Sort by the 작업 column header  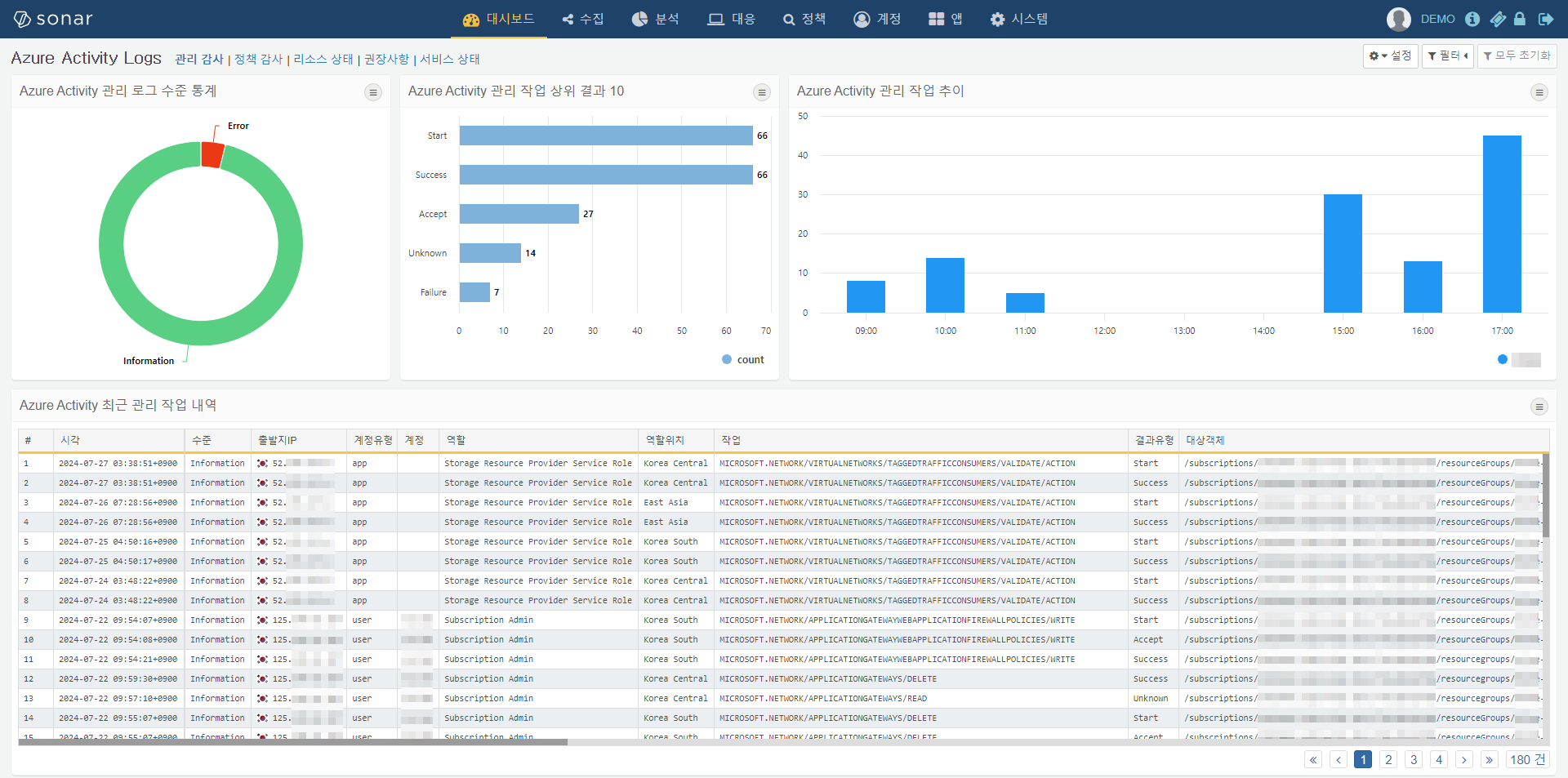pos(920,440)
